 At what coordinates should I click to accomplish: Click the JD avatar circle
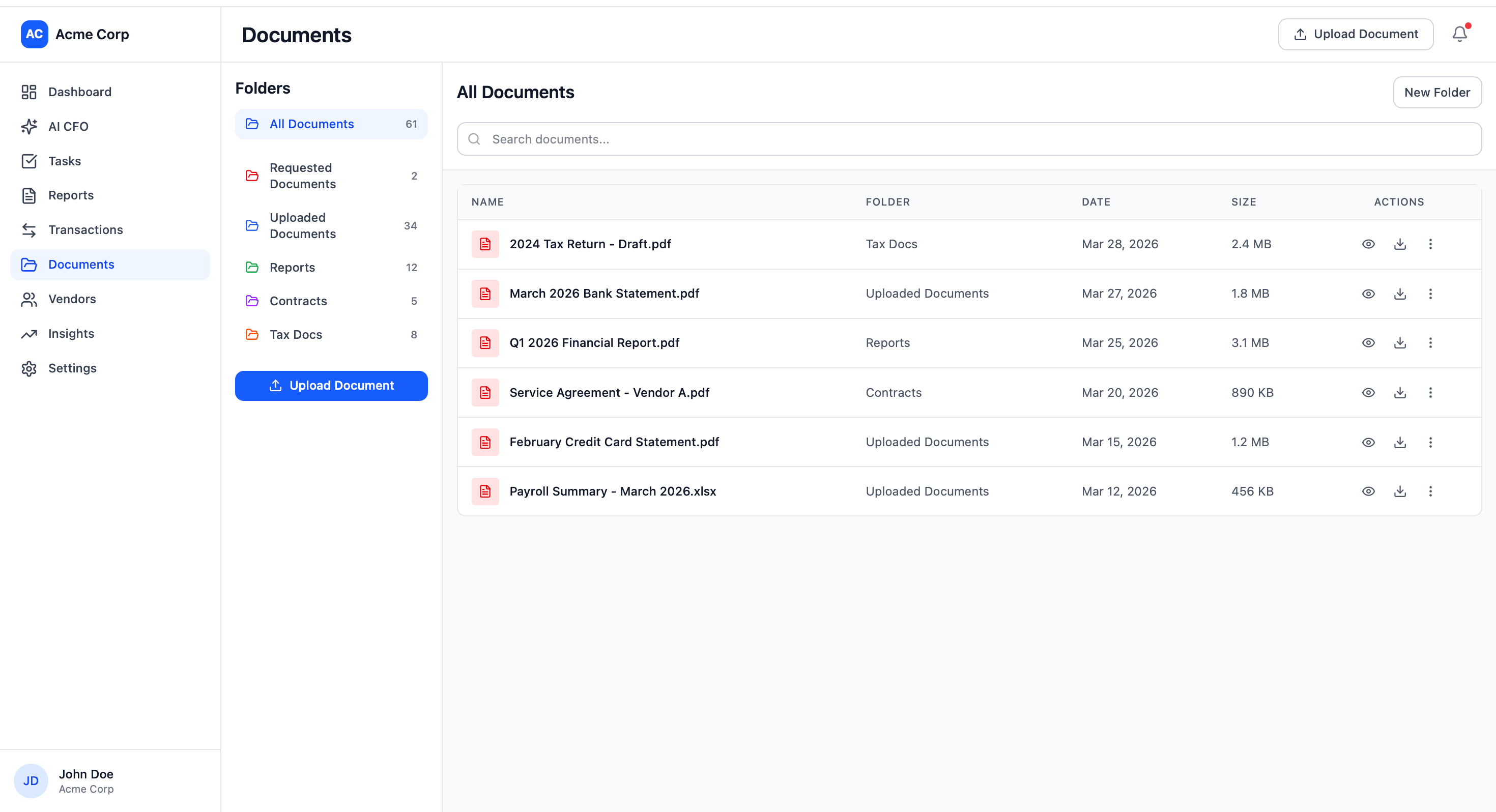coord(31,780)
